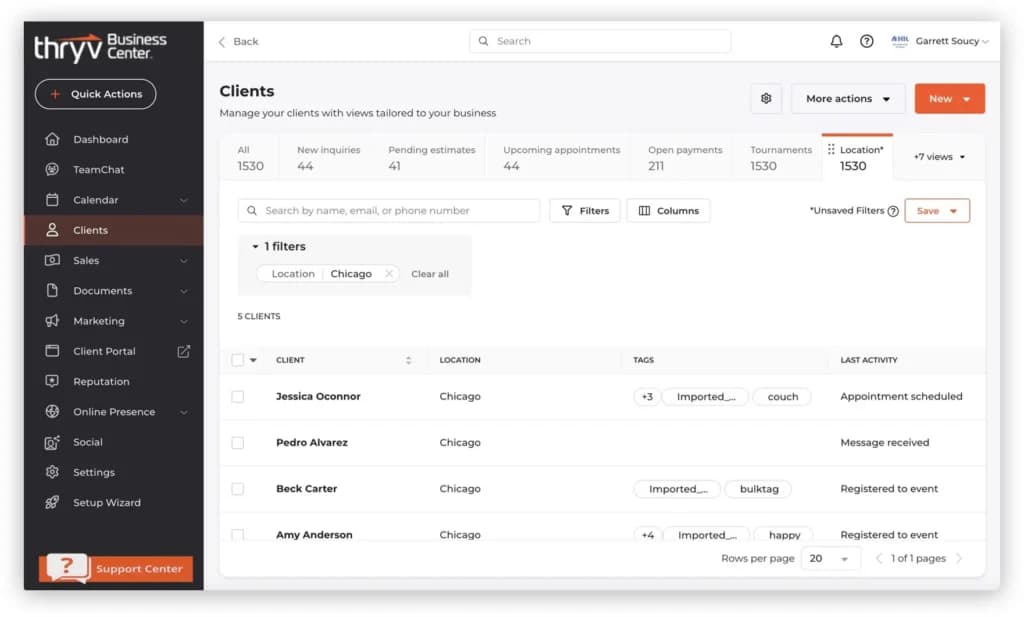Image resolution: width=1024 pixels, height=617 pixels.
Task: Check the Pedro Alvarez row checkbox
Action: (x=238, y=443)
